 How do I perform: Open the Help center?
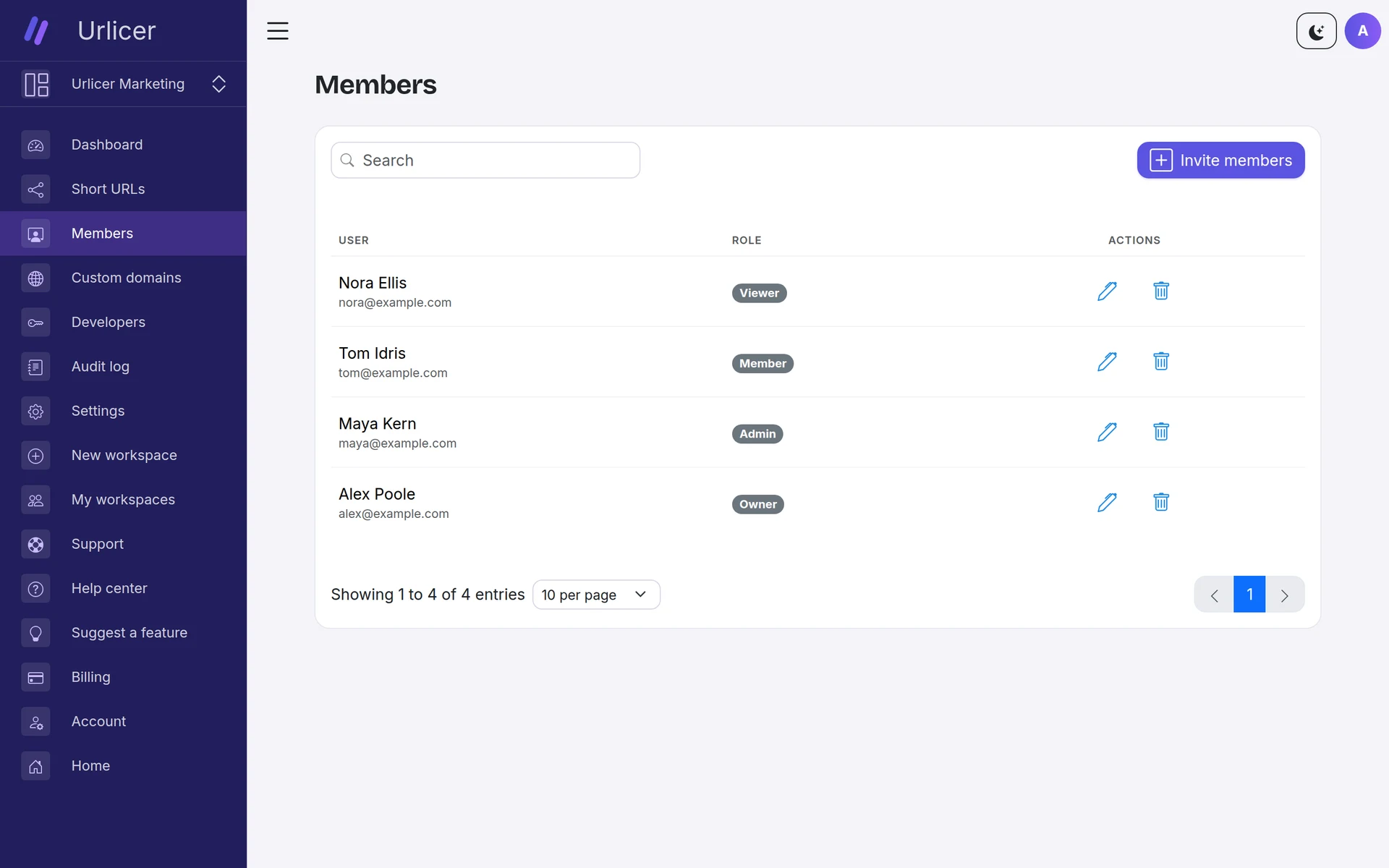[x=123, y=589]
